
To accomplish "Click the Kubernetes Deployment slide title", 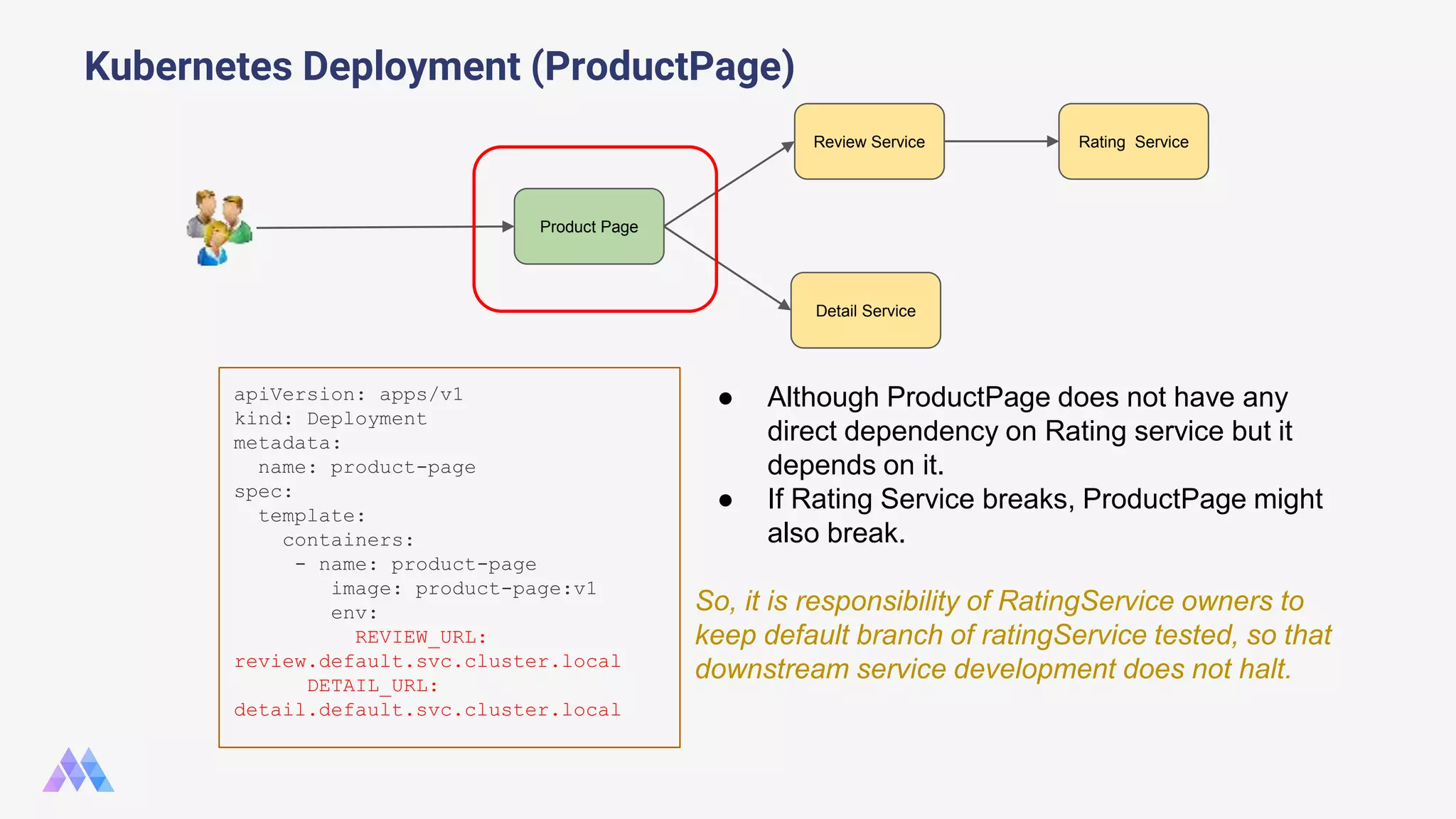I will pos(439,66).
